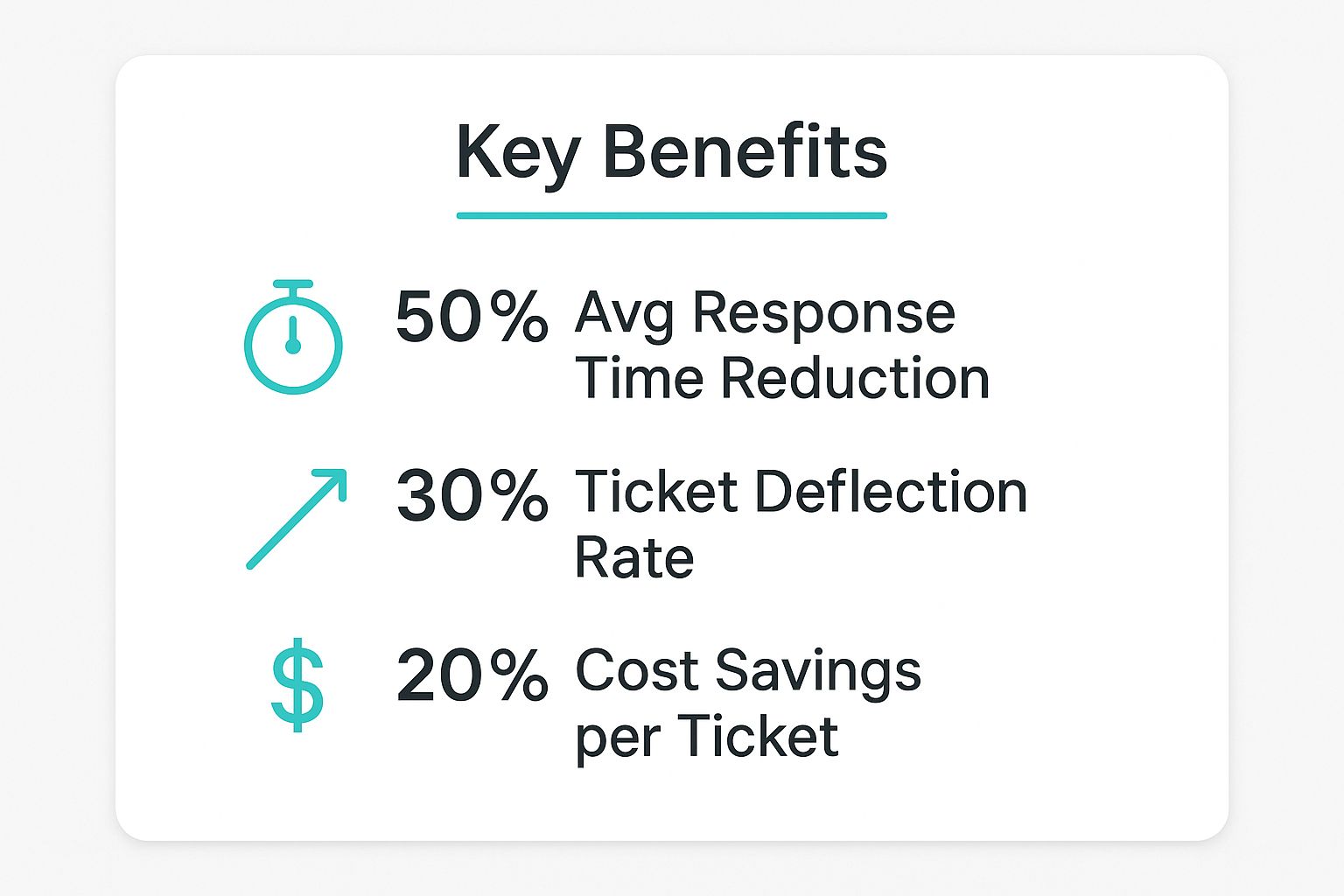Click the word "Avg"
Image resolution: width=1344 pixels, height=896 pixels.
(624, 315)
